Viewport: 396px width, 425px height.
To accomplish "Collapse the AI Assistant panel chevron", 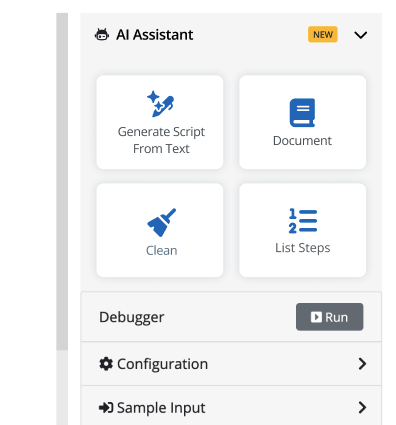I will point(360,35).
